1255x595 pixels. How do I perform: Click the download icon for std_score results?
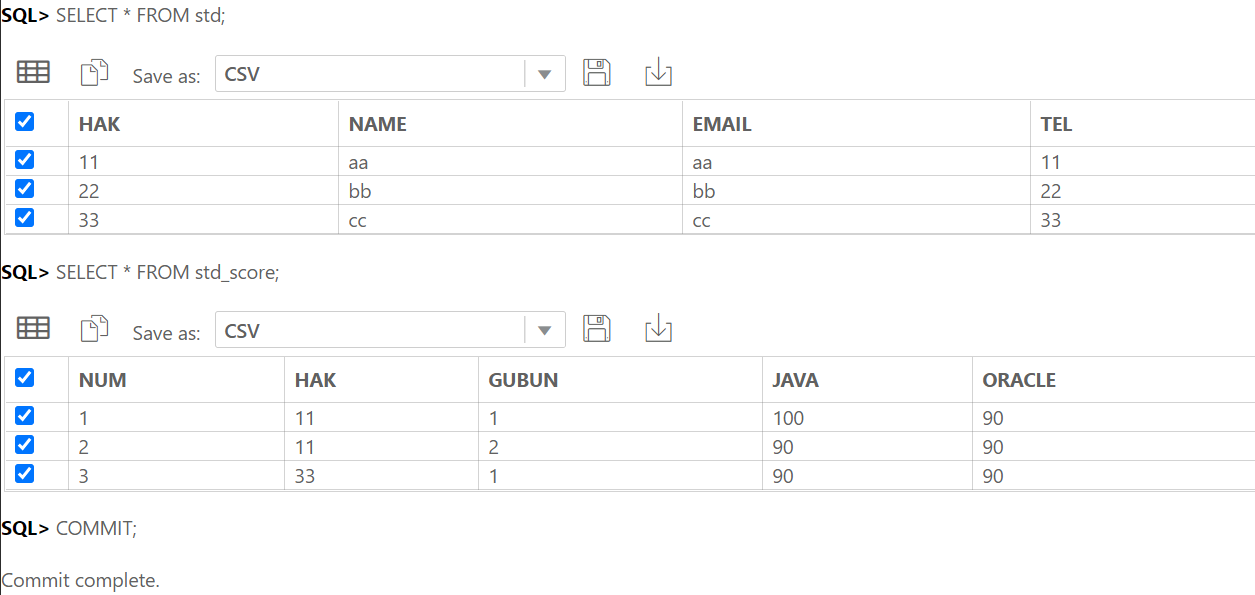[658, 328]
